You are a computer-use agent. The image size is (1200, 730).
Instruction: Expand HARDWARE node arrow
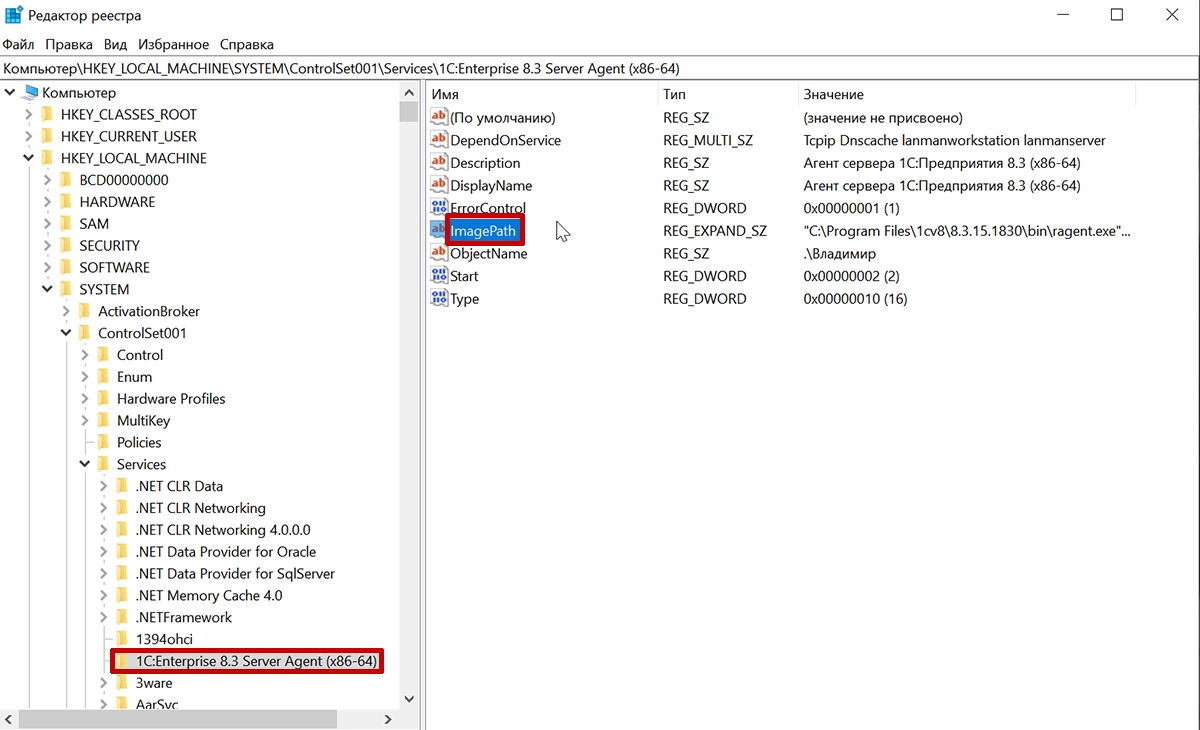point(48,202)
